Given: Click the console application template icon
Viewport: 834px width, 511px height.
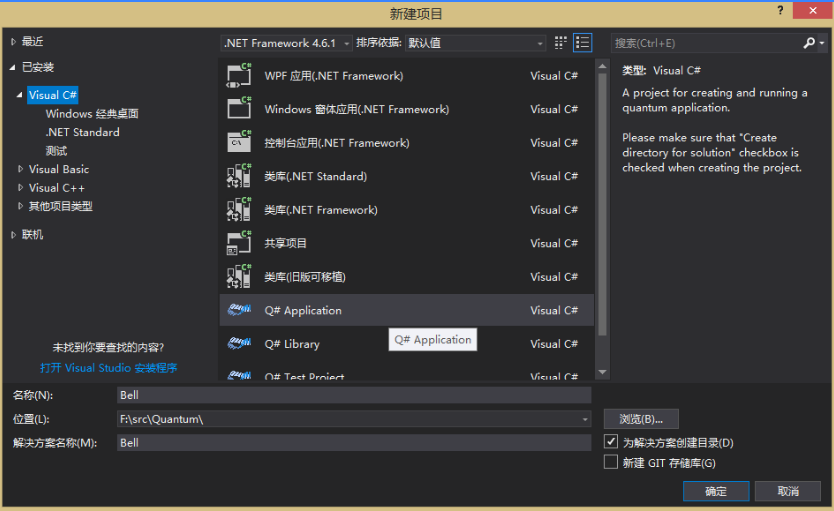Looking at the screenshot, I should pyautogui.click(x=239, y=143).
